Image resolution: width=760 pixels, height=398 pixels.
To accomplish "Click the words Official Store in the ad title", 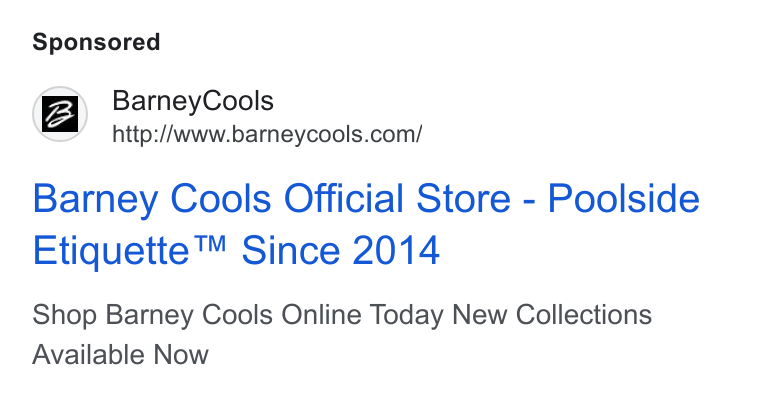I will tap(397, 198).
